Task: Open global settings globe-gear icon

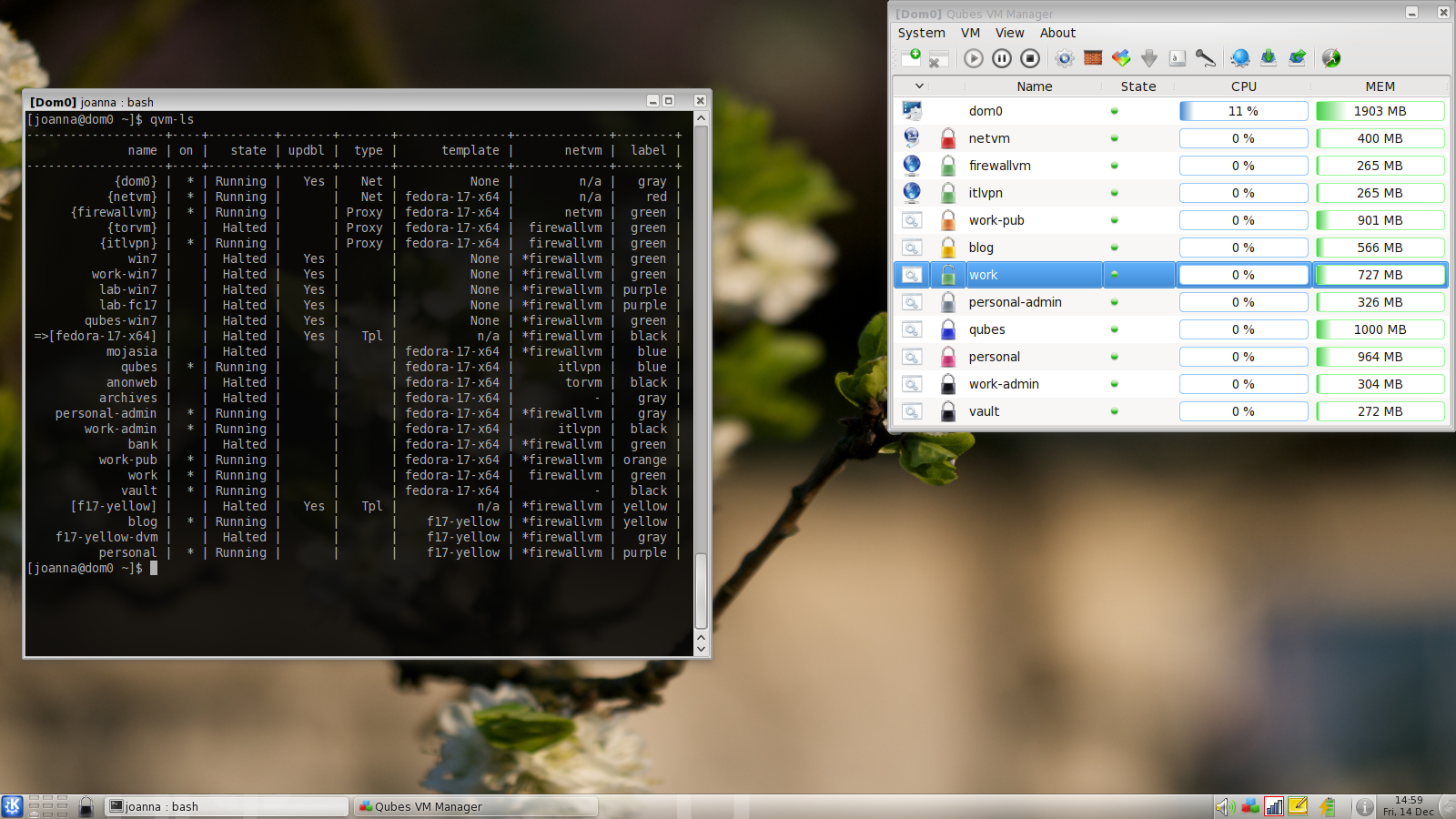Action: click(1239, 58)
